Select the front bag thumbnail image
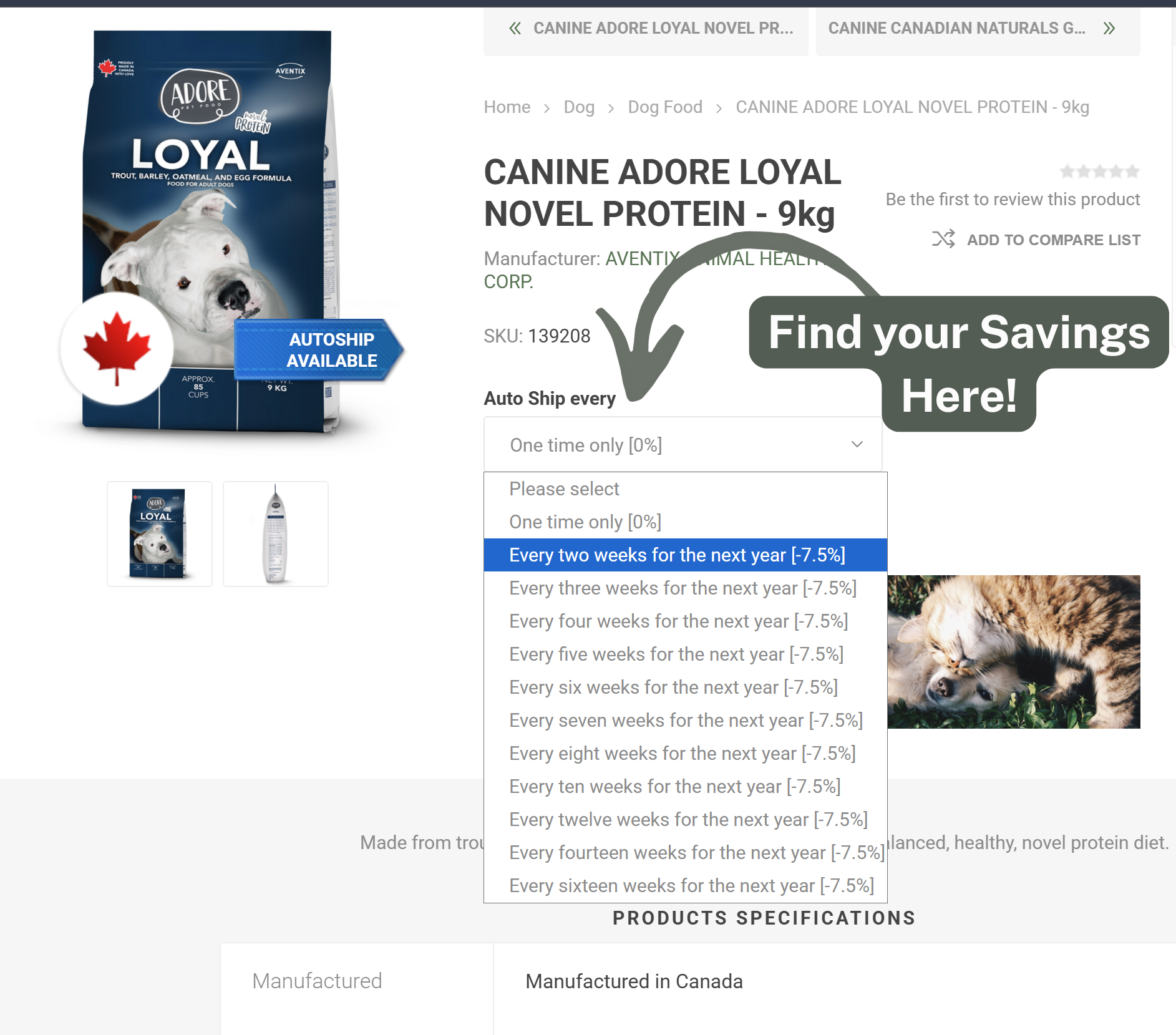Viewport: 1176px width, 1035px height. point(160,534)
